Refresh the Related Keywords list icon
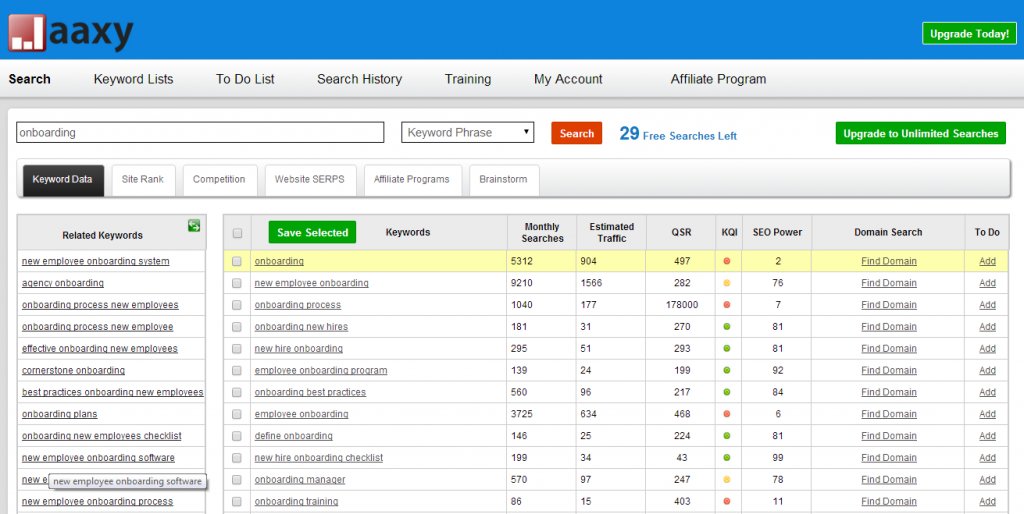1024x514 pixels. pyautogui.click(x=194, y=225)
